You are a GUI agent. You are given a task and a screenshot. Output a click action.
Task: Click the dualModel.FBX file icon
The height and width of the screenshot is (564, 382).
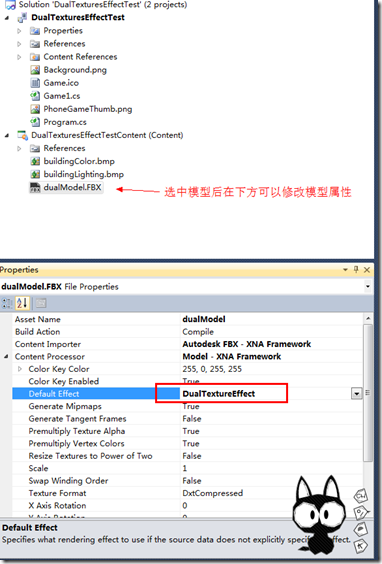pyautogui.click(x=35, y=187)
